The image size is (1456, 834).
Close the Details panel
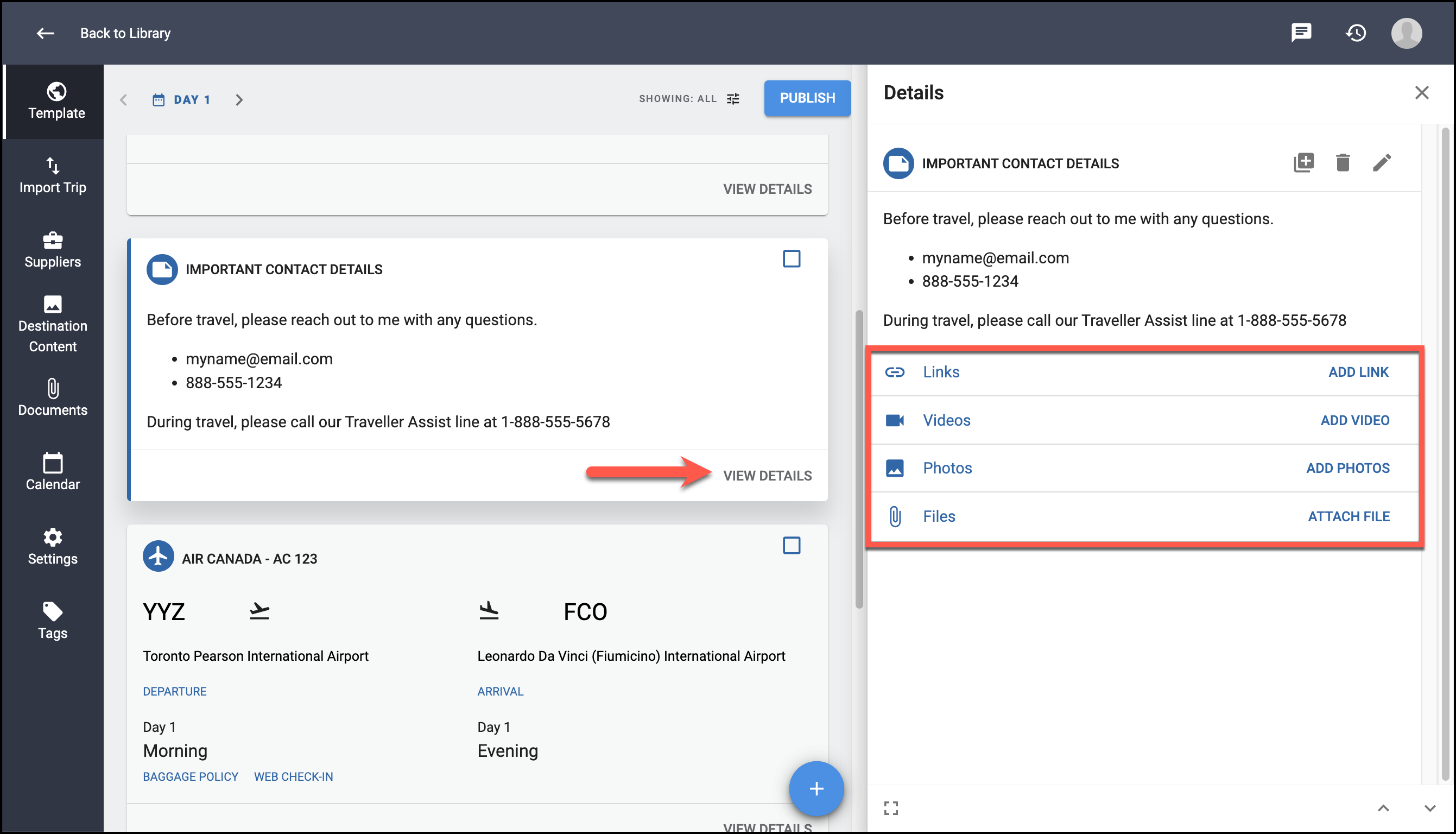click(x=1421, y=93)
